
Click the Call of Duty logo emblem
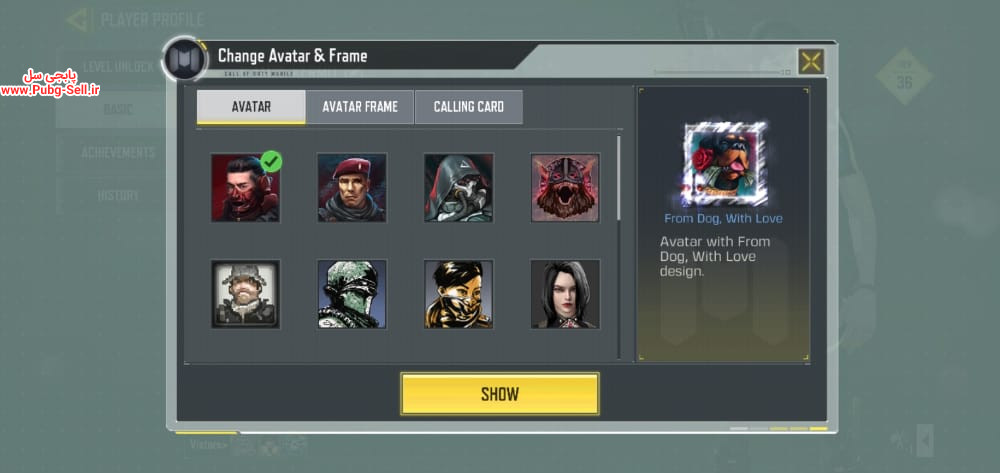point(184,59)
